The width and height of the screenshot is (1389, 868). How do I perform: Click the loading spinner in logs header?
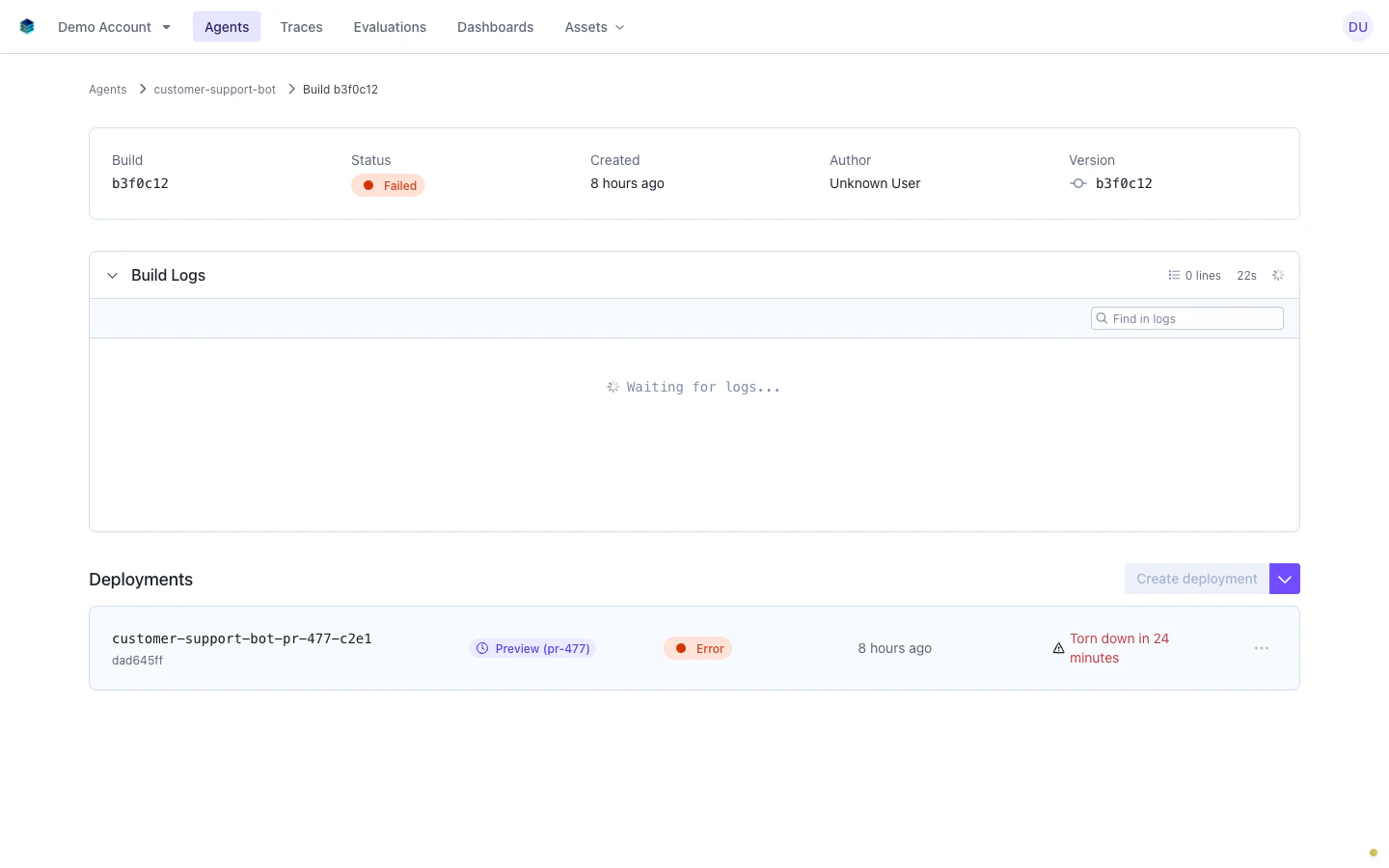click(x=1278, y=276)
